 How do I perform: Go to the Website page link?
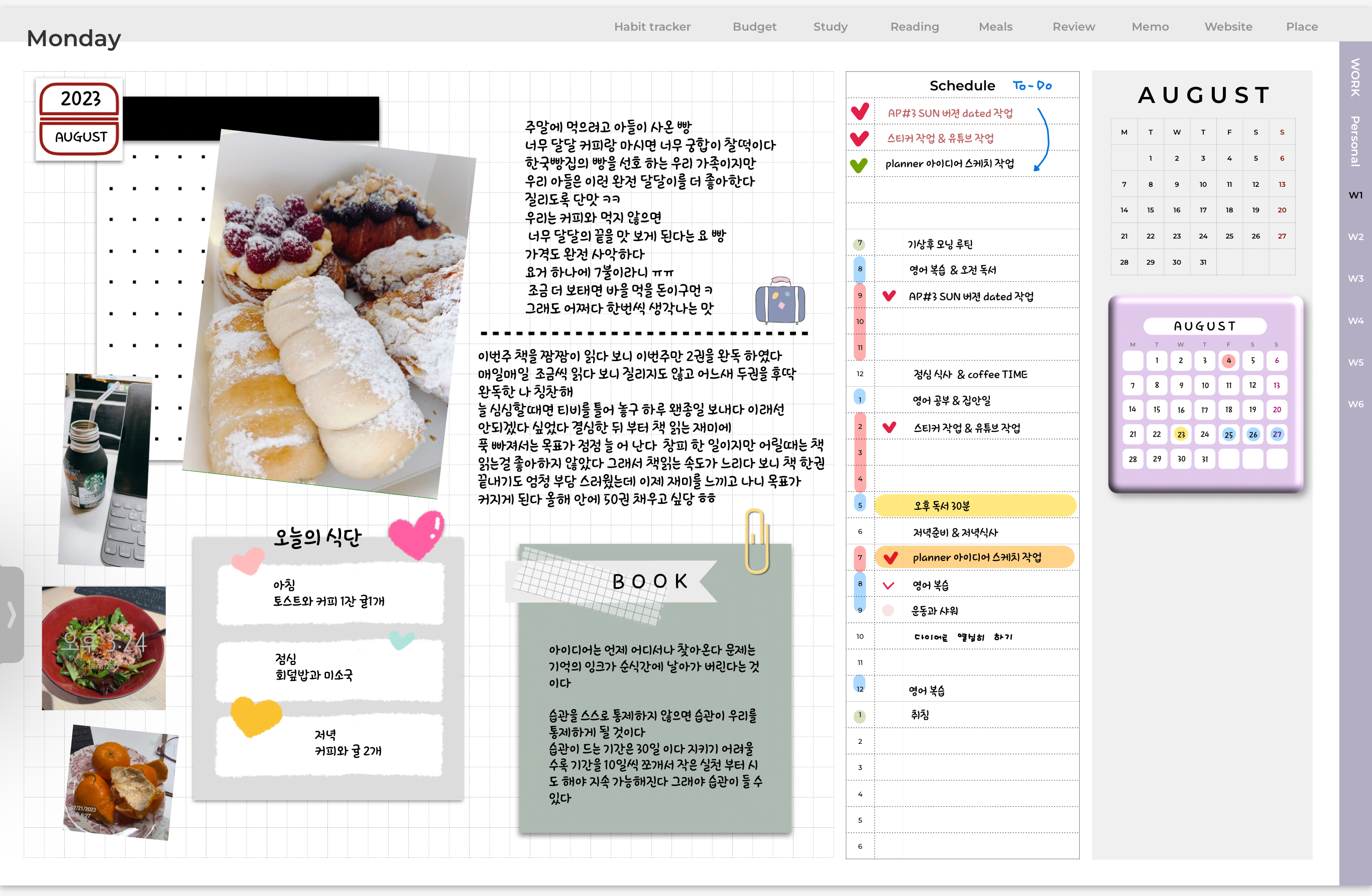[x=1228, y=27]
